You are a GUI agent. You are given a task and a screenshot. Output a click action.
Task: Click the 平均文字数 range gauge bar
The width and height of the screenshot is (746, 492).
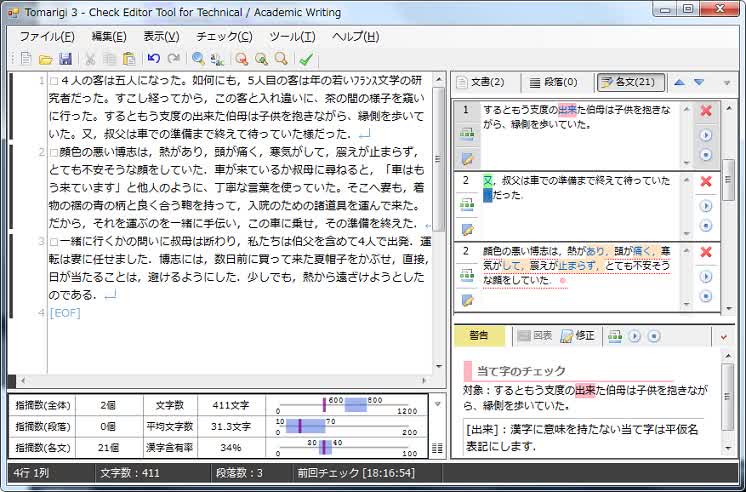[x=346, y=426]
